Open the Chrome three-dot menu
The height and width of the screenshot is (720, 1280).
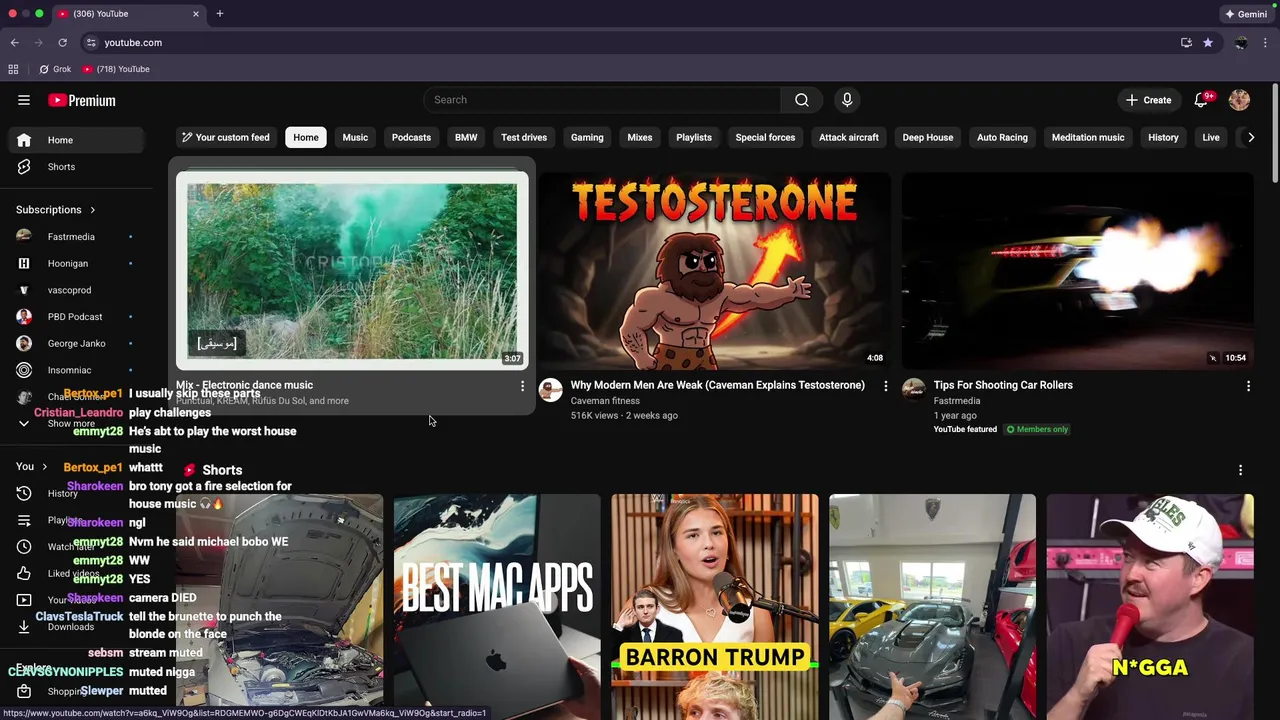click(x=1265, y=43)
